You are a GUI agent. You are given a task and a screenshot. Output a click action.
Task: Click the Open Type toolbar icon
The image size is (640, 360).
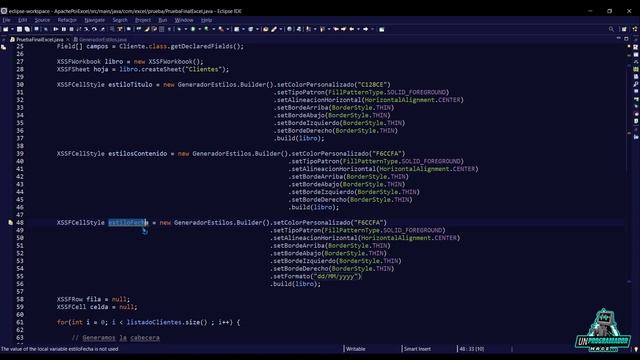pos(266,29)
